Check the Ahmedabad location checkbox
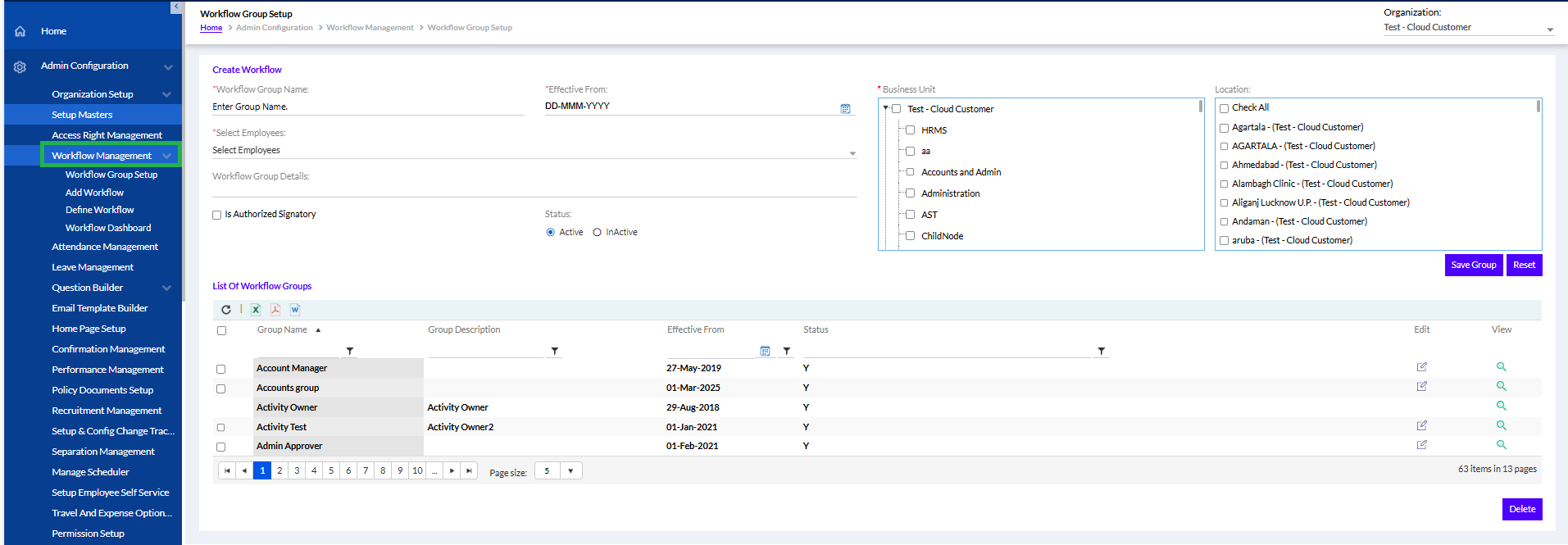Screen dimensions: 1568x545 1224,166
